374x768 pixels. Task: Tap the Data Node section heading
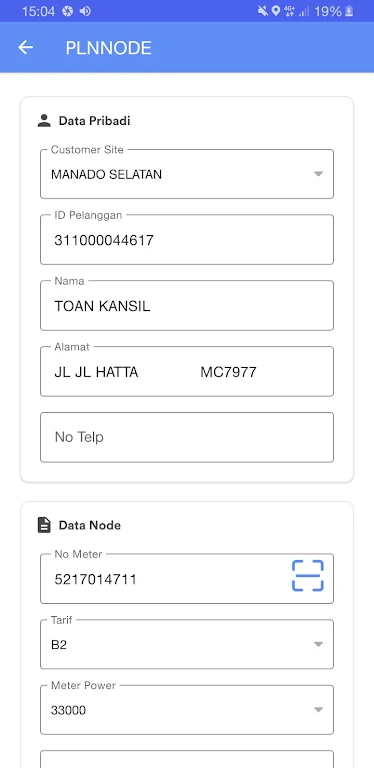90,525
